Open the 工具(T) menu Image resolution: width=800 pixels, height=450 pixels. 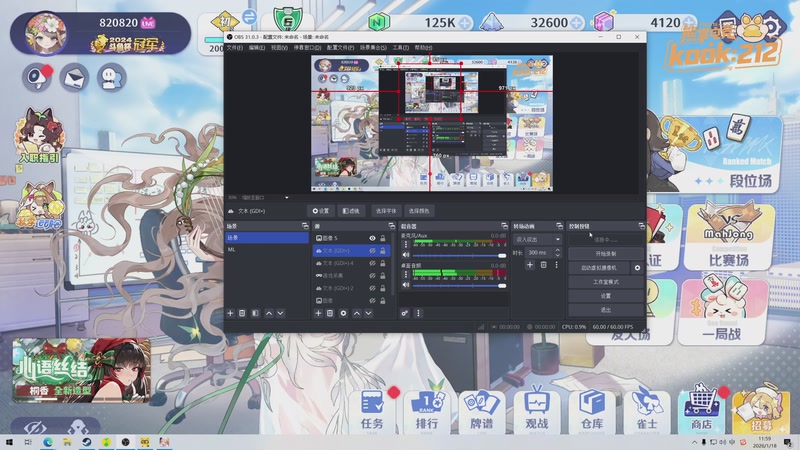point(401,47)
